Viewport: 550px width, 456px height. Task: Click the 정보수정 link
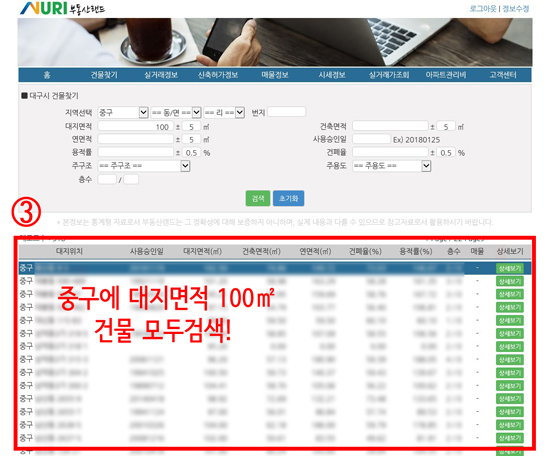pos(516,9)
